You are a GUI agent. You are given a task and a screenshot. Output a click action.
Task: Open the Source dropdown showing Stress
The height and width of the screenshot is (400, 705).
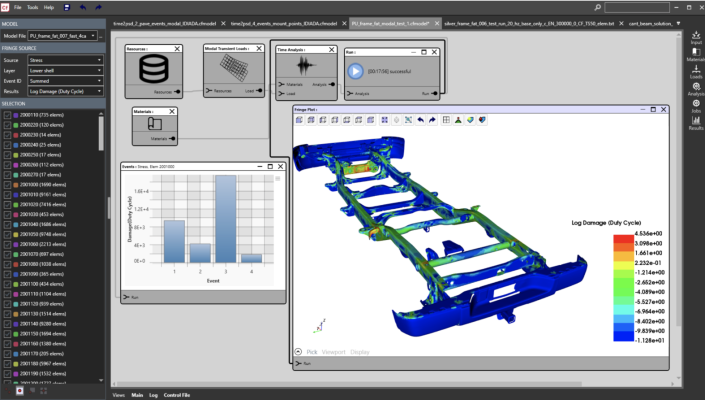65,60
